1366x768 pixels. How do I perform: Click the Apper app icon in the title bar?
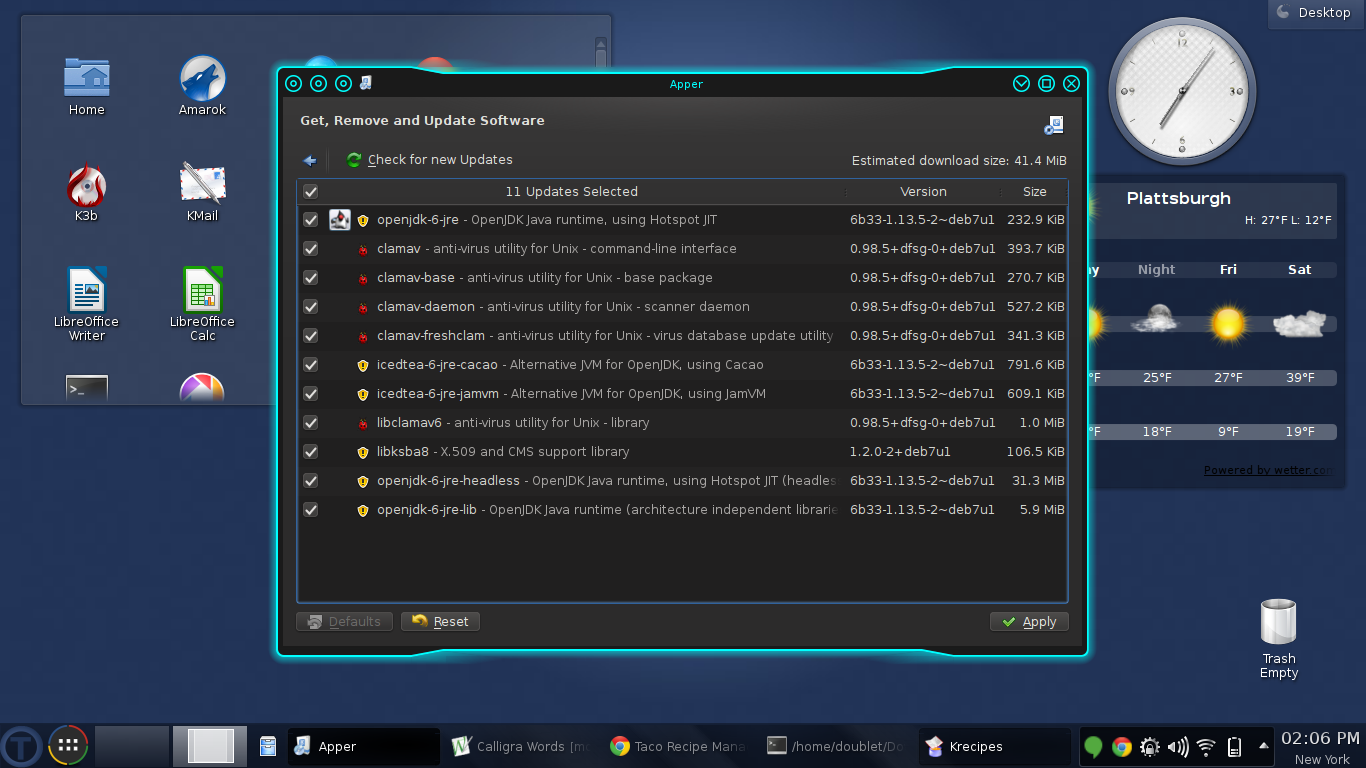pyautogui.click(x=366, y=83)
